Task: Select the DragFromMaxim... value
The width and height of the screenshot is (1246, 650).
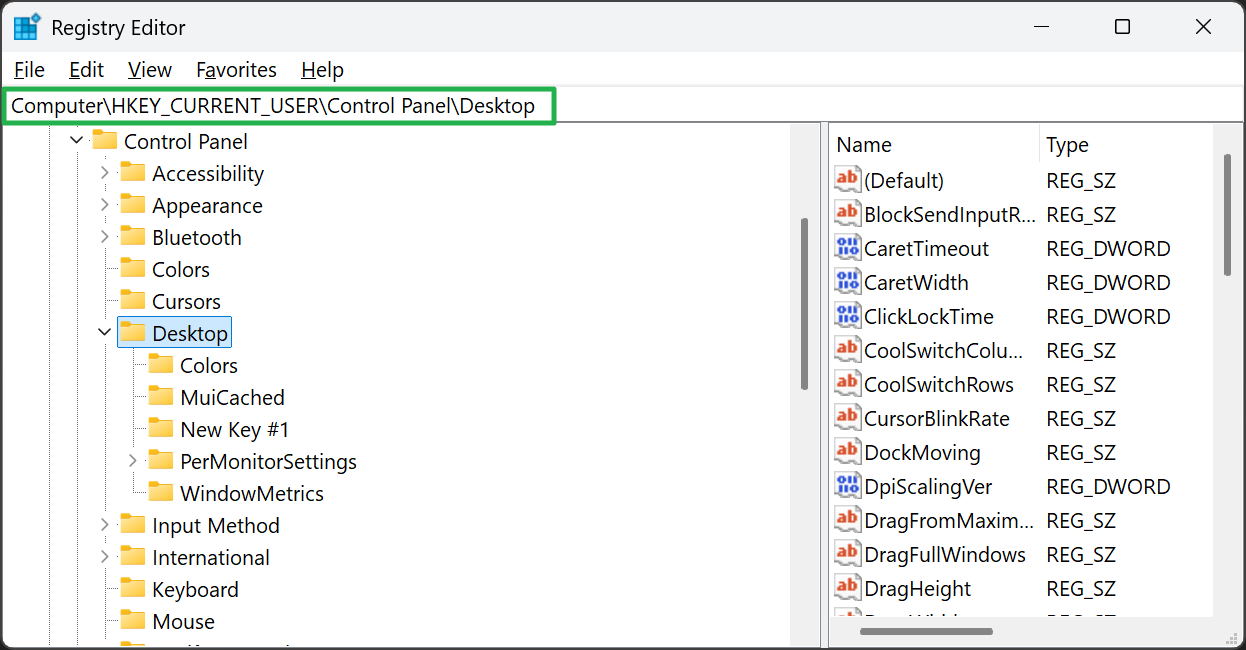Action: coord(949,520)
